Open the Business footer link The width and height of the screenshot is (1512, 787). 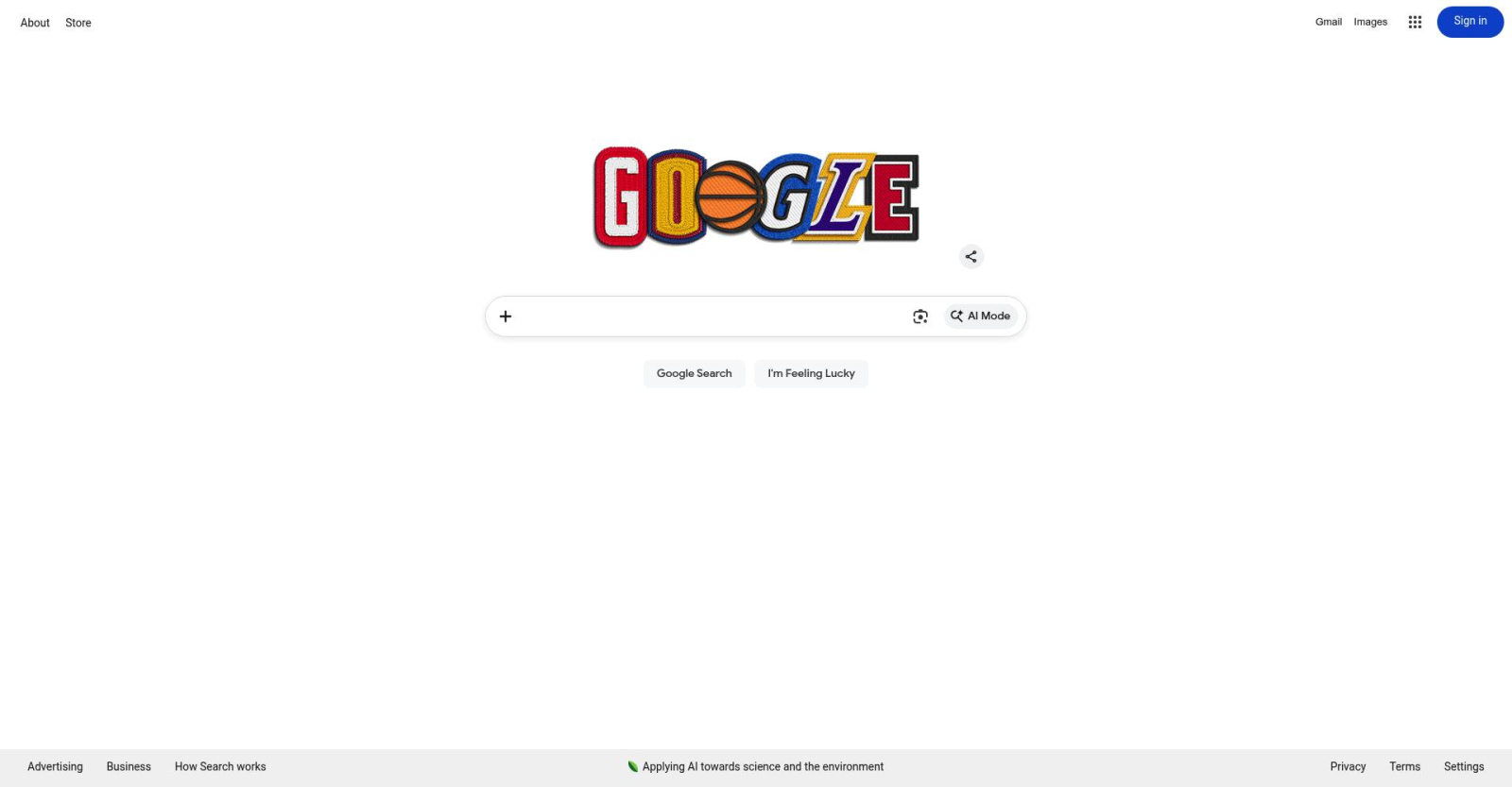tap(129, 766)
